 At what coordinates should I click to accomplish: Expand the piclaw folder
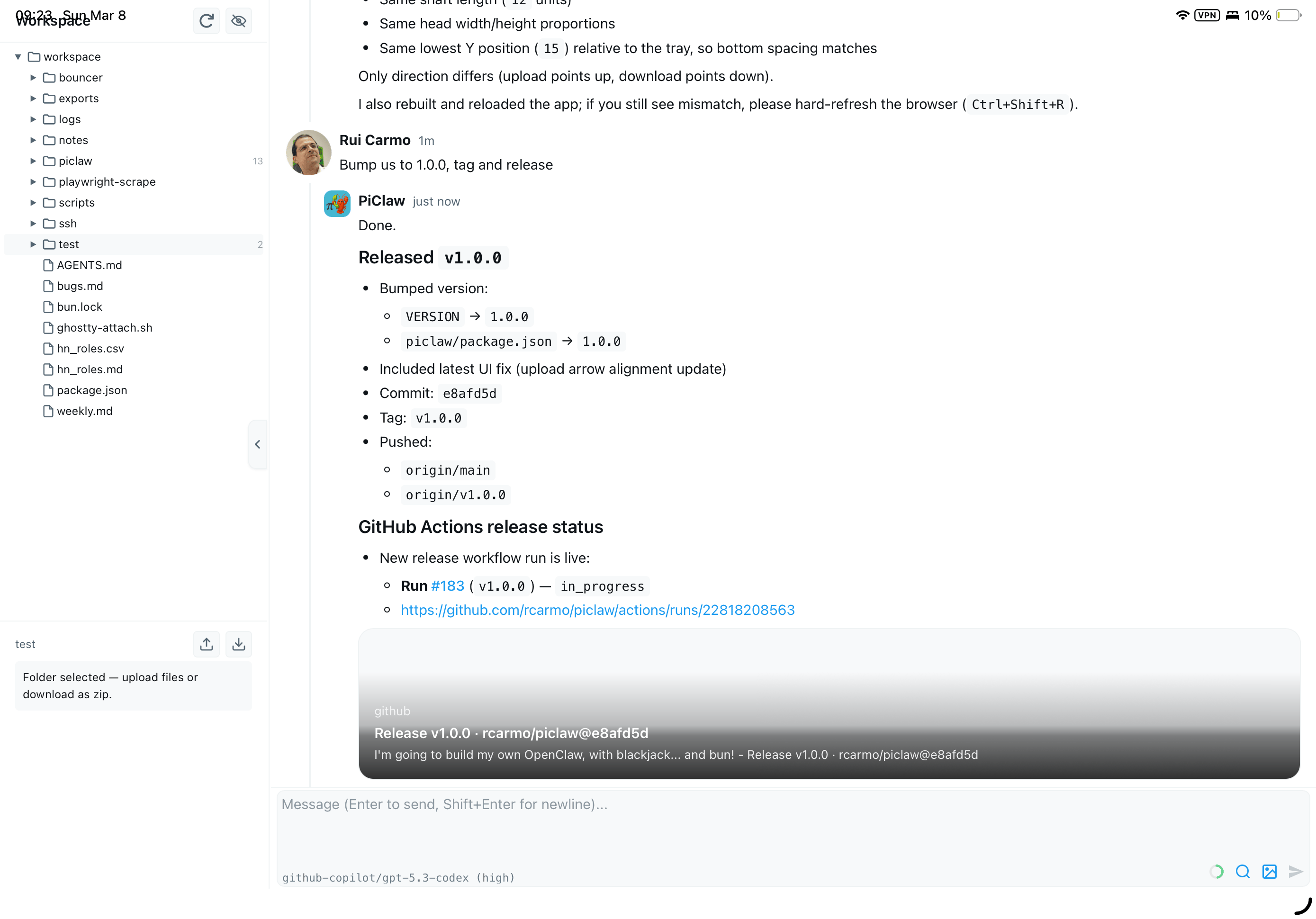[x=33, y=161]
